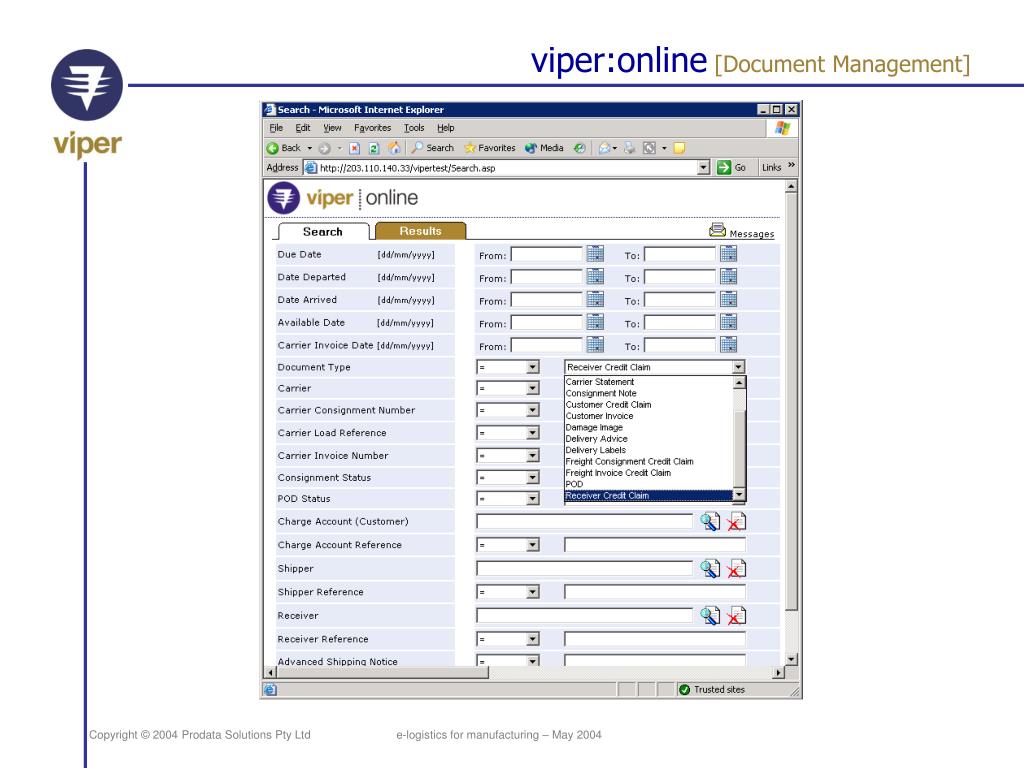Click Mail toolbar icon
Viewport: 1024px width, 768px height.
[605, 148]
